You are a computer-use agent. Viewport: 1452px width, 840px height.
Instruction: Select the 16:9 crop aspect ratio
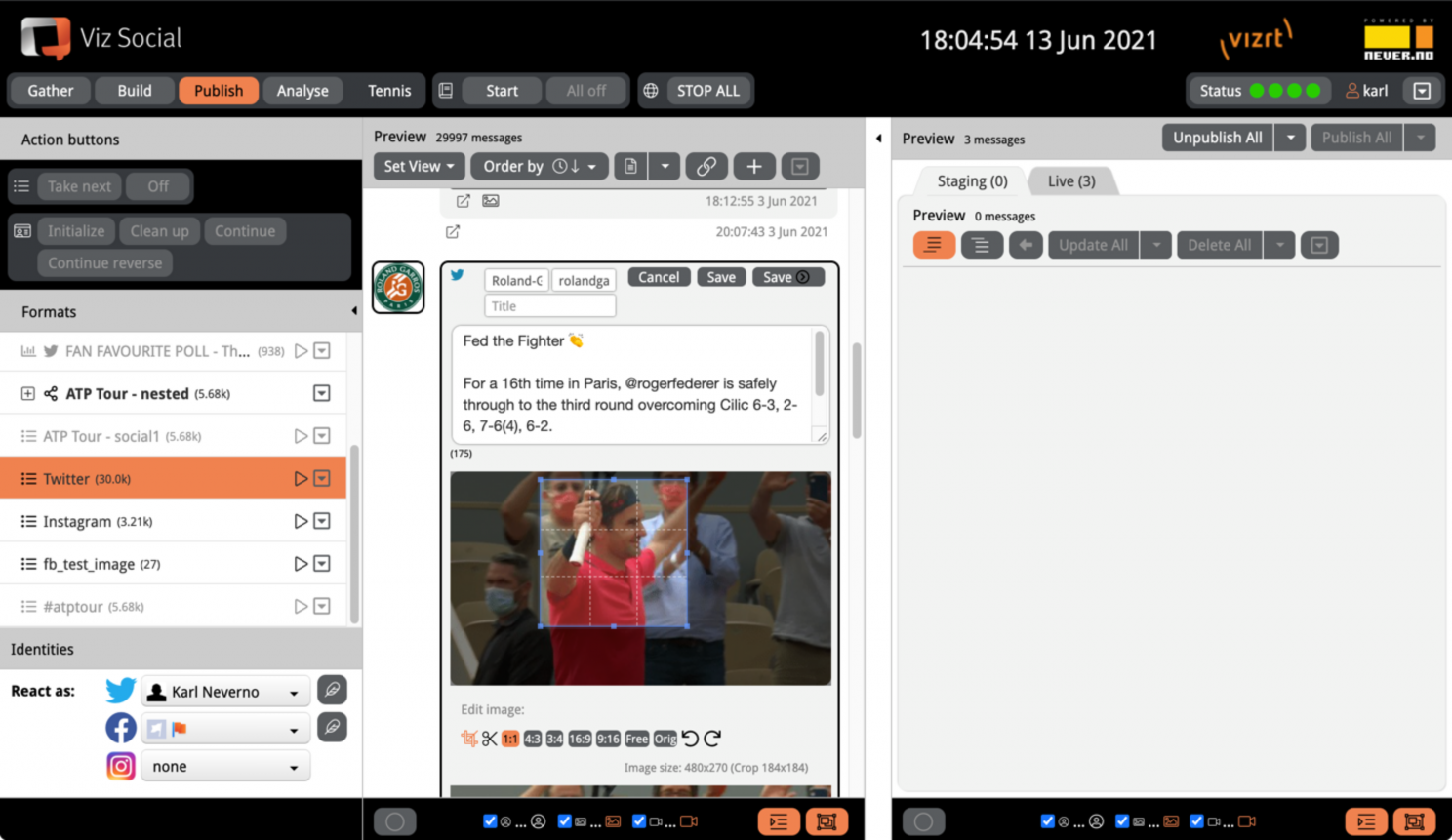pos(580,740)
